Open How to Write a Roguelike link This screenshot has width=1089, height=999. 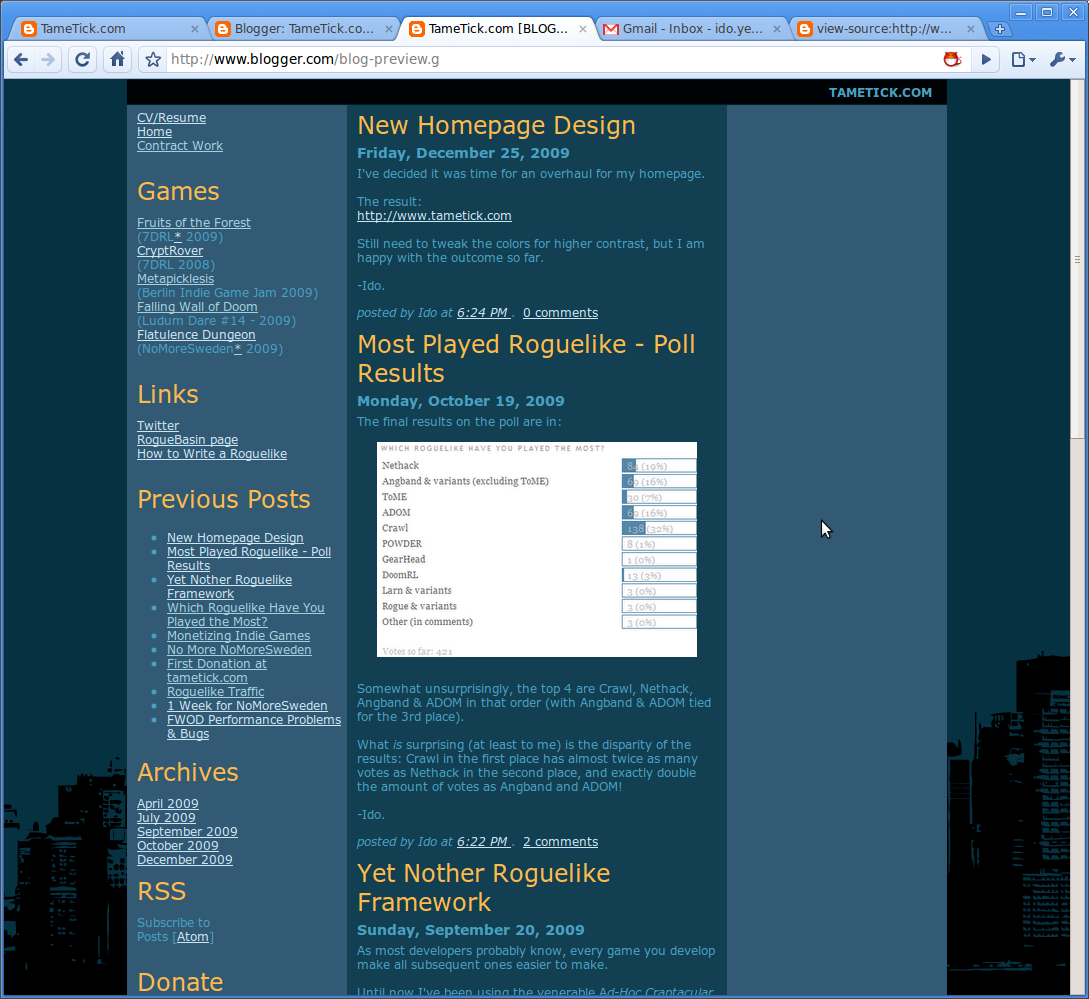tap(212, 454)
